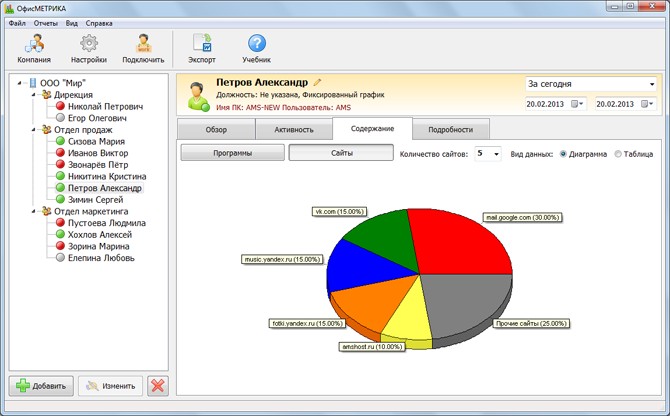Open the За сегодня period dropdown
This screenshot has height=416, width=670.
pyautogui.click(x=590, y=84)
